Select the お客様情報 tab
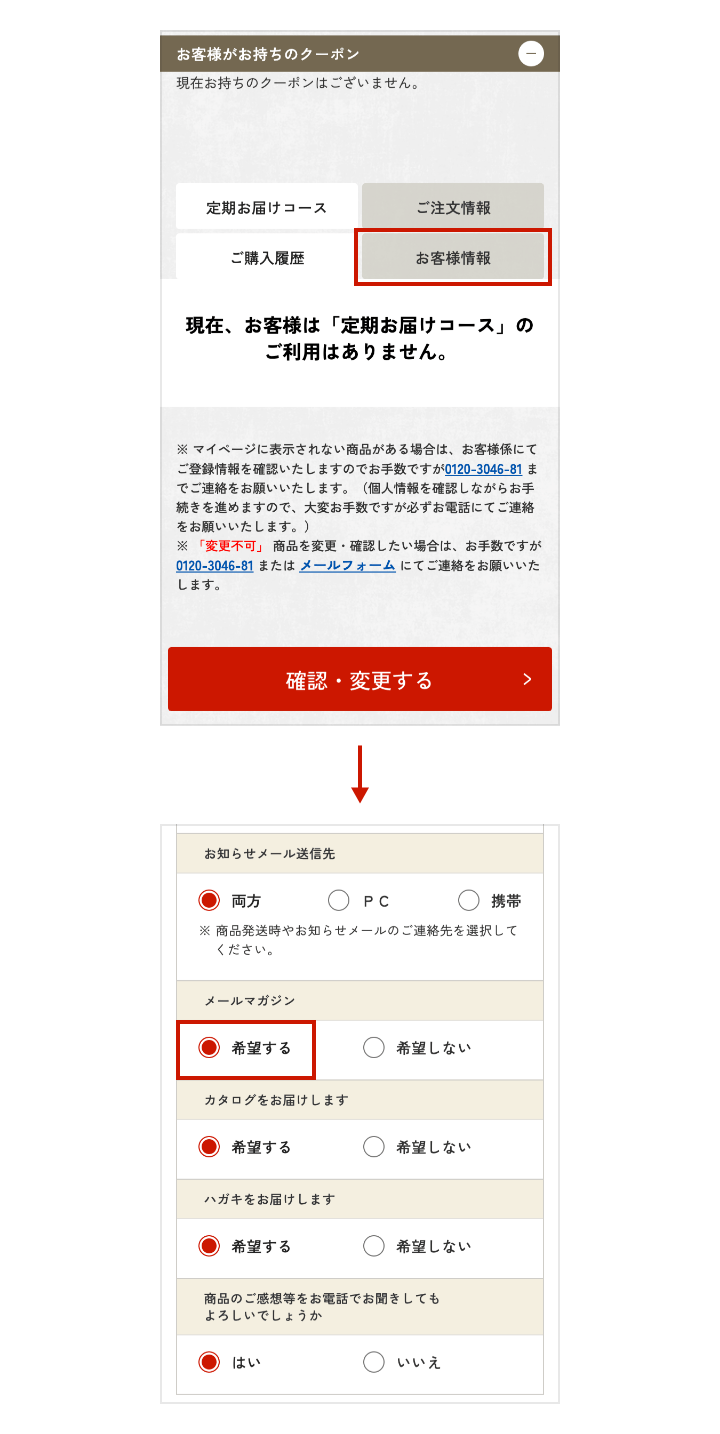720x1434 pixels. tap(453, 258)
